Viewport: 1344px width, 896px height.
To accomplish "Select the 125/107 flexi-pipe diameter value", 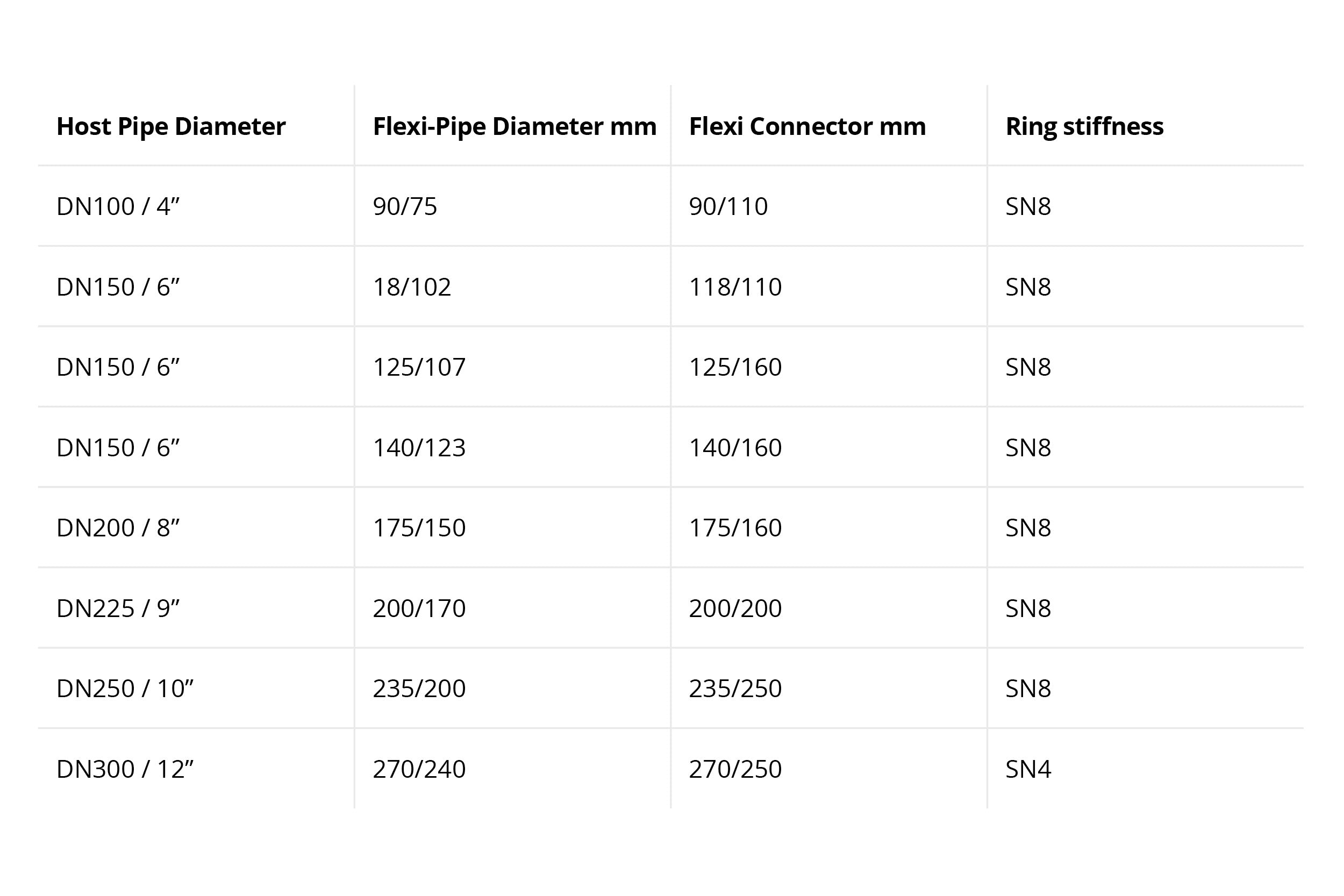I will pyautogui.click(x=419, y=367).
